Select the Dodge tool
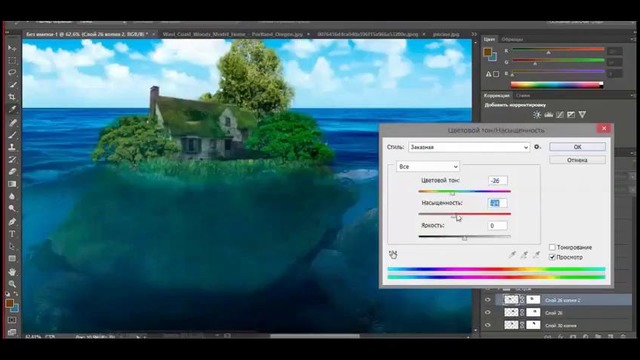This screenshot has height=360, width=640. coord(12,209)
